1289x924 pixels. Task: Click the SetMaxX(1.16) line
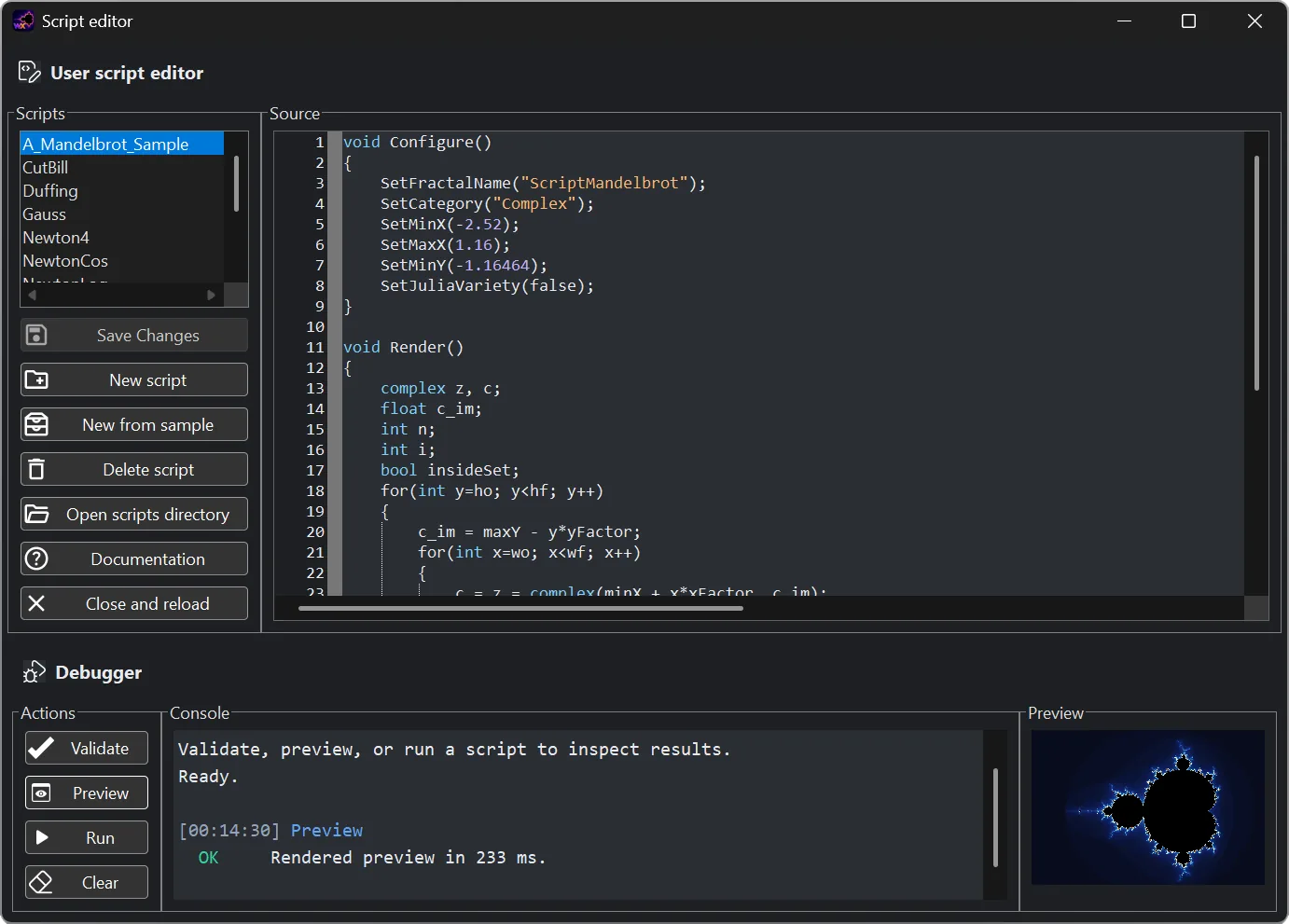(x=445, y=244)
